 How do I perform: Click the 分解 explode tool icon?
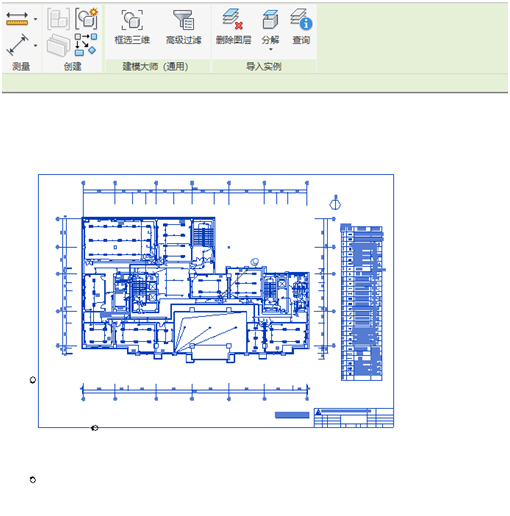coord(270,20)
